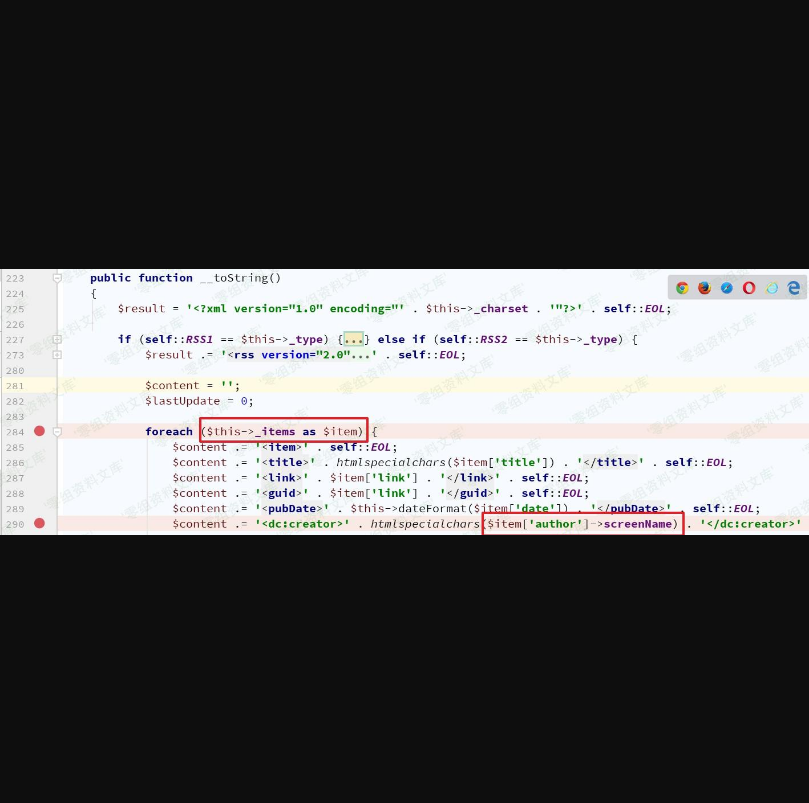Expand the folded block on line 227
The height and width of the screenshot is (803, 809).
click(57, 339)
